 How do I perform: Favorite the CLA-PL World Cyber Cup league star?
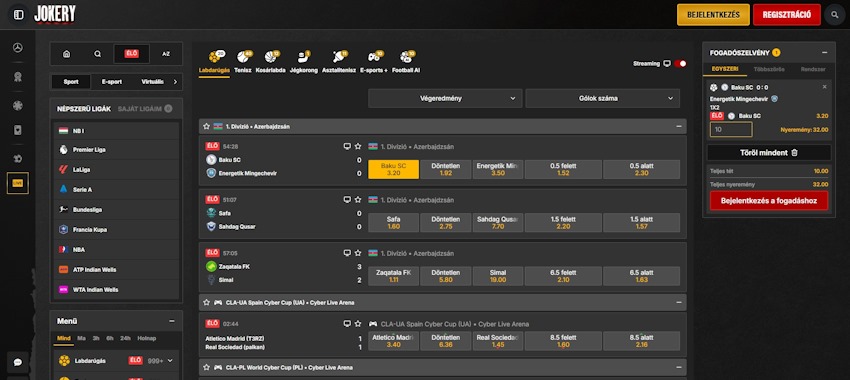click(207, 368)
